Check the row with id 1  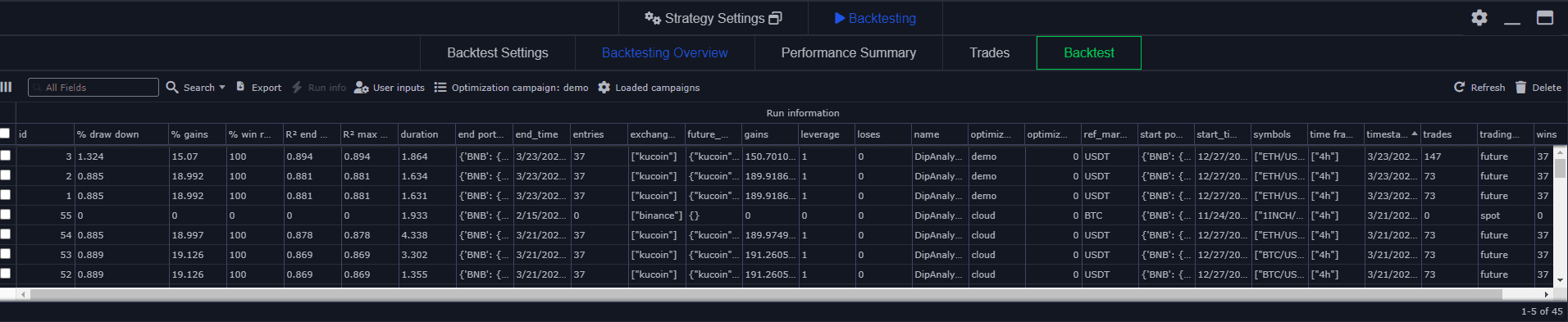pyautogui.click(x=6, y=194)
